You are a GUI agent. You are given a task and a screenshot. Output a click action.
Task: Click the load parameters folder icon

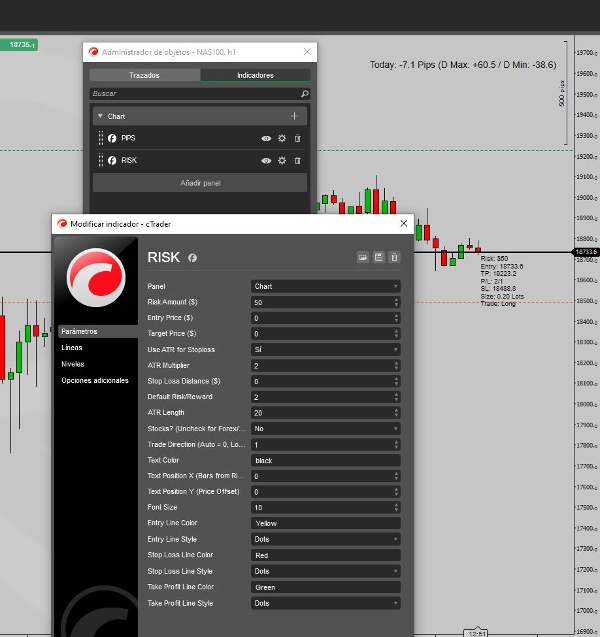(363, 257)
